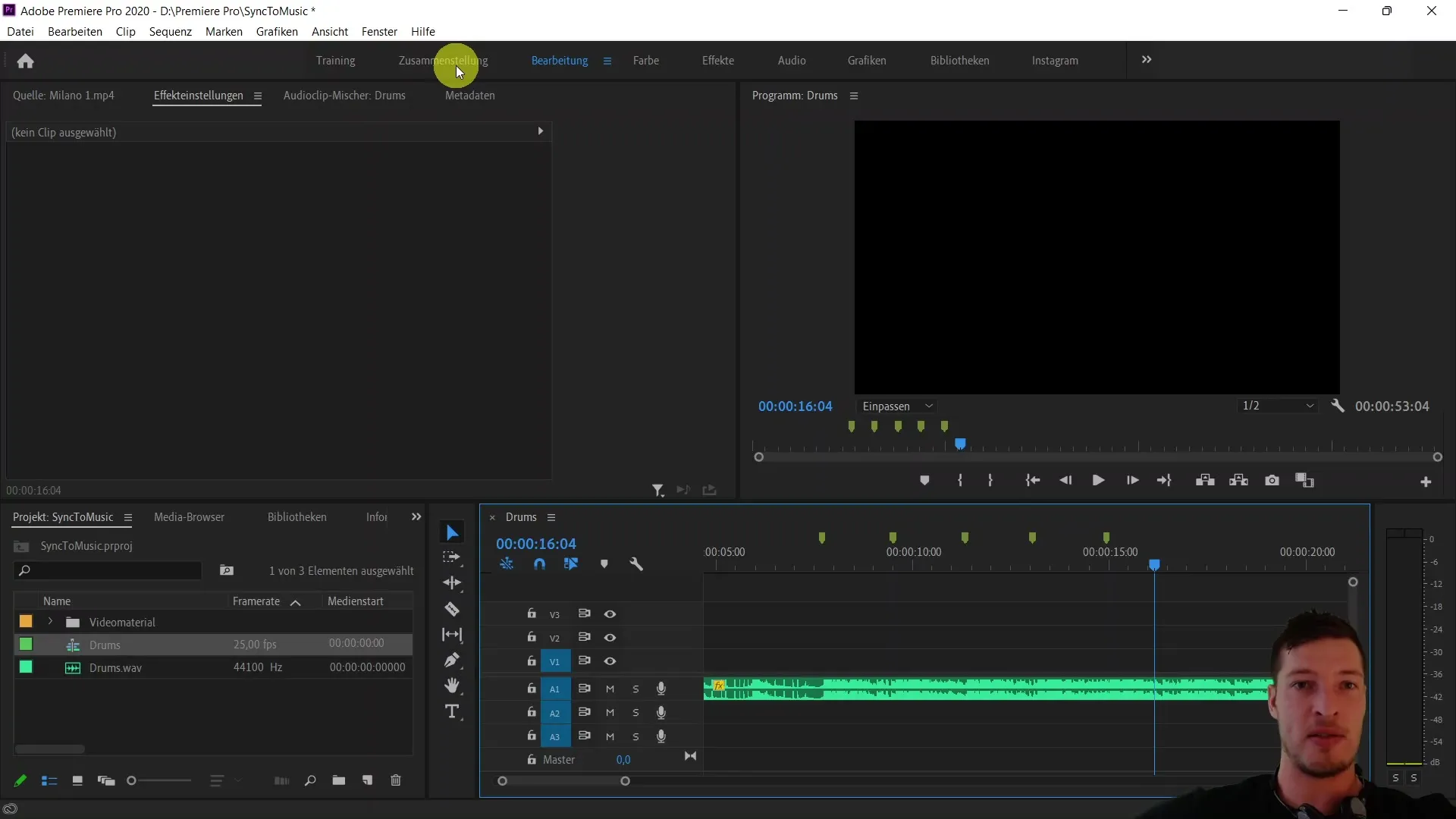1456x819 pixels.
Task: Select the Pen tool
Action: point(452,661)
